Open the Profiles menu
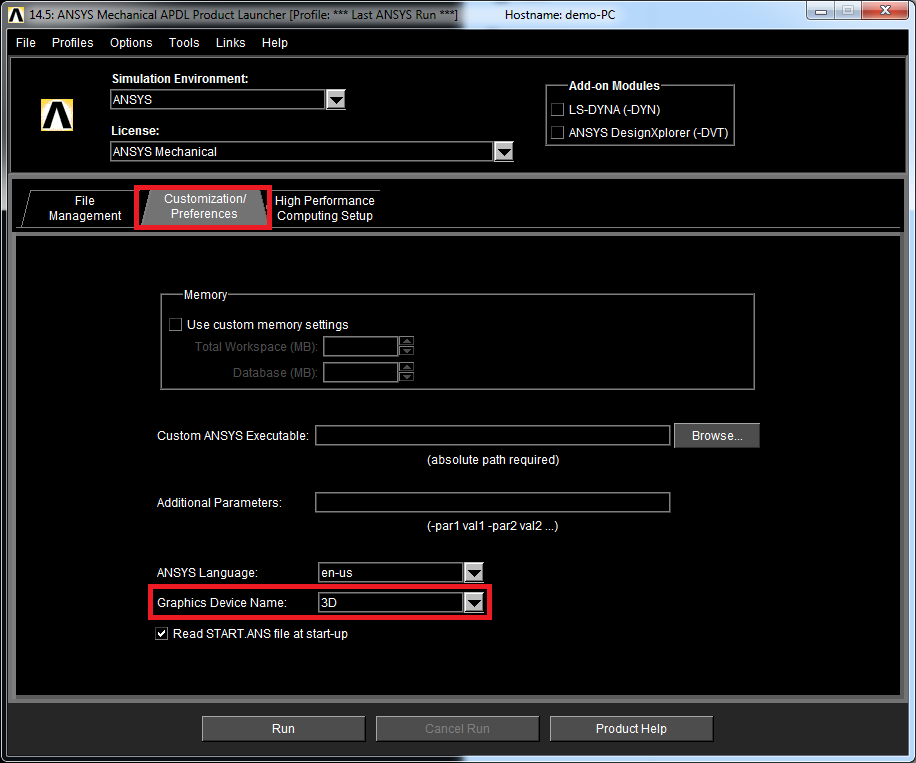This screenshot has height=763, width=916. pyautogui.click(x=72, y=43)
